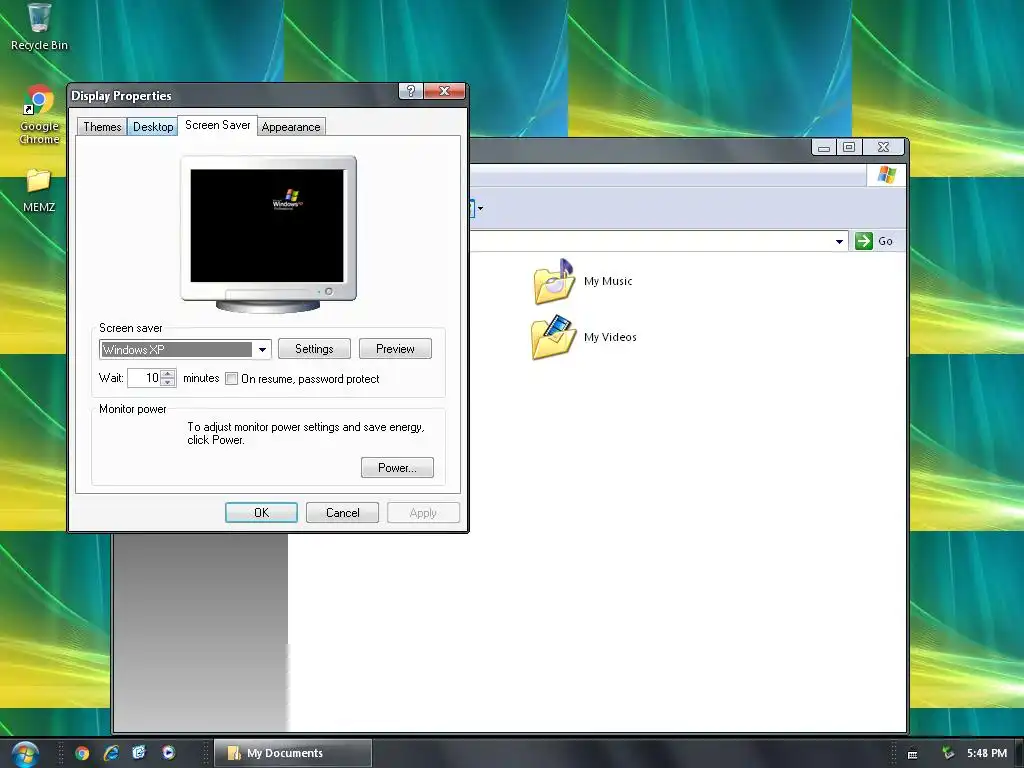Launch Internet Explorer from quick launch

click(111, 753)
